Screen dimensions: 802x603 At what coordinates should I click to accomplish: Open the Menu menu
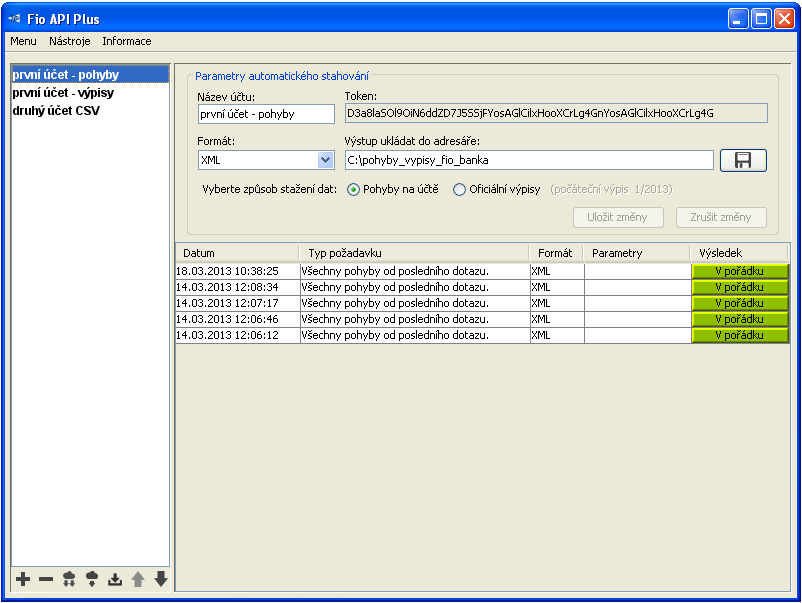(x=23, y=41)
